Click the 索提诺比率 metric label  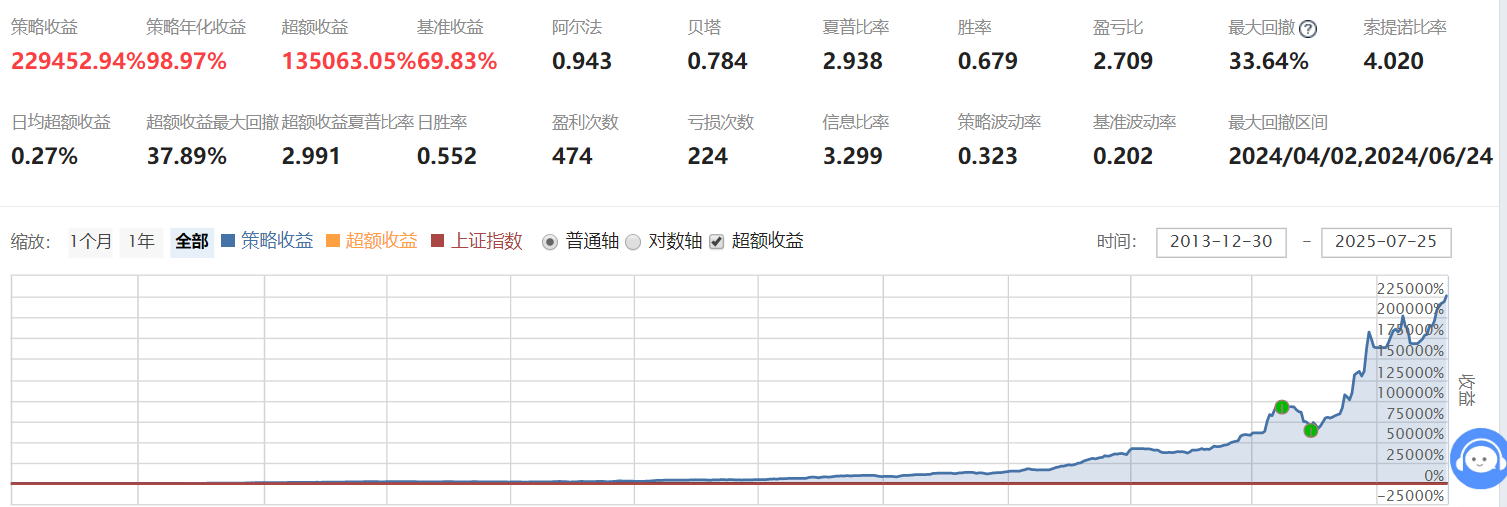pos(1404,28)
